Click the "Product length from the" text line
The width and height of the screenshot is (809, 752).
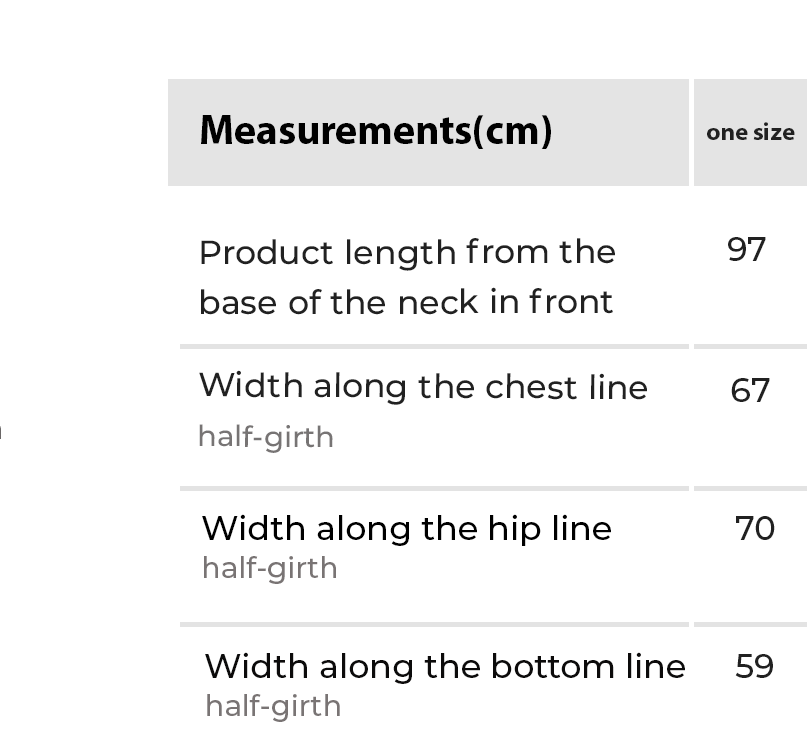click(407, 252)
